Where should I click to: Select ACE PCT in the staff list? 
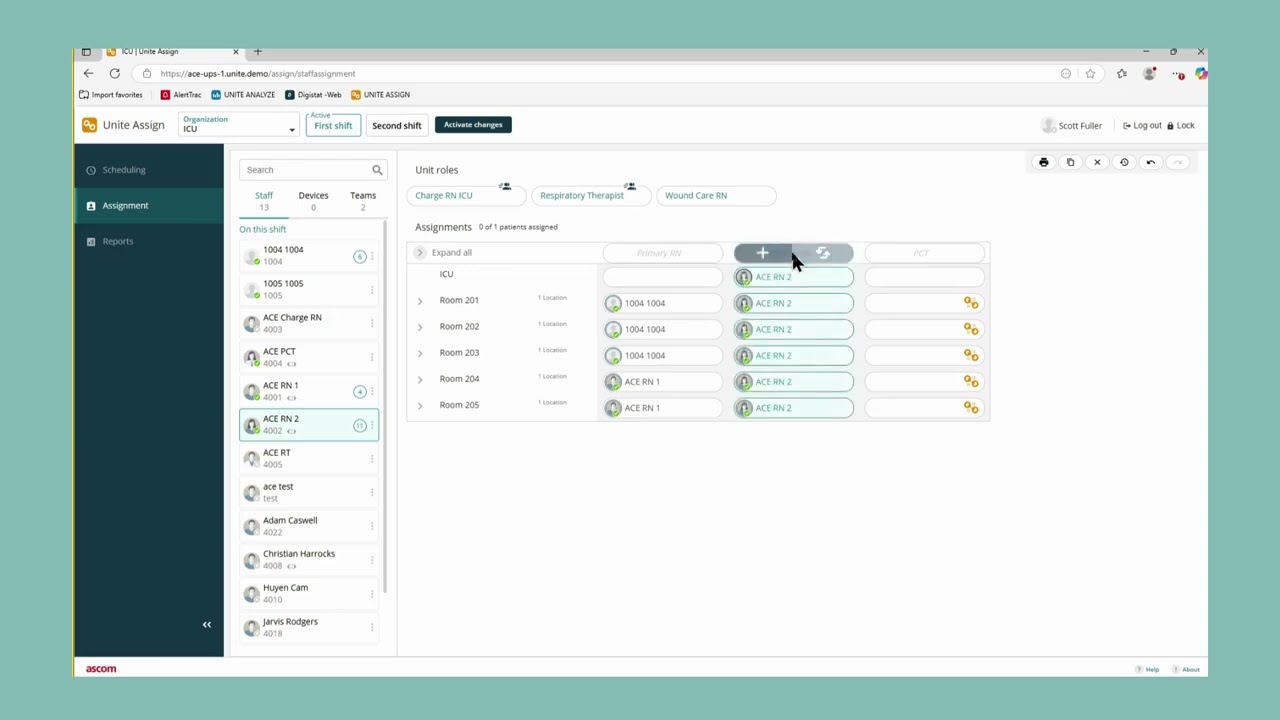[309, 357]
